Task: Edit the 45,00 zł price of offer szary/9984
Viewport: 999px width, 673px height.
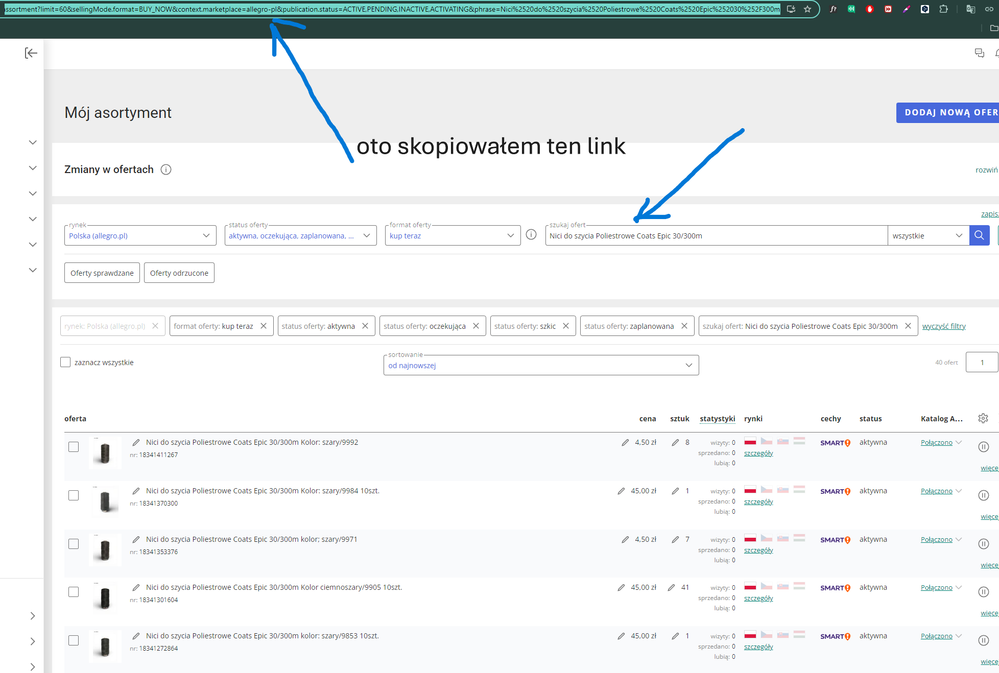Action: 623,491
